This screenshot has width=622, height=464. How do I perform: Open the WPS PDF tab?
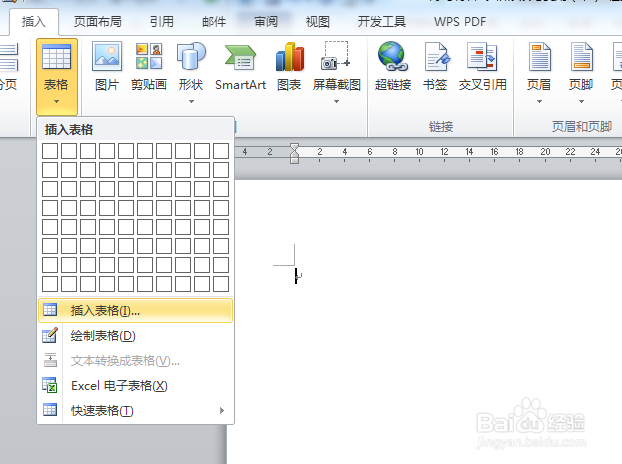(x=460, y=21)
